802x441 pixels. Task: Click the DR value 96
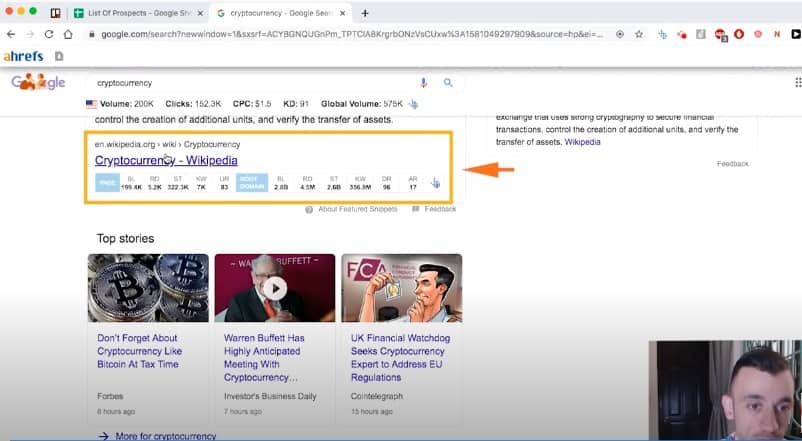click(386, 187)
